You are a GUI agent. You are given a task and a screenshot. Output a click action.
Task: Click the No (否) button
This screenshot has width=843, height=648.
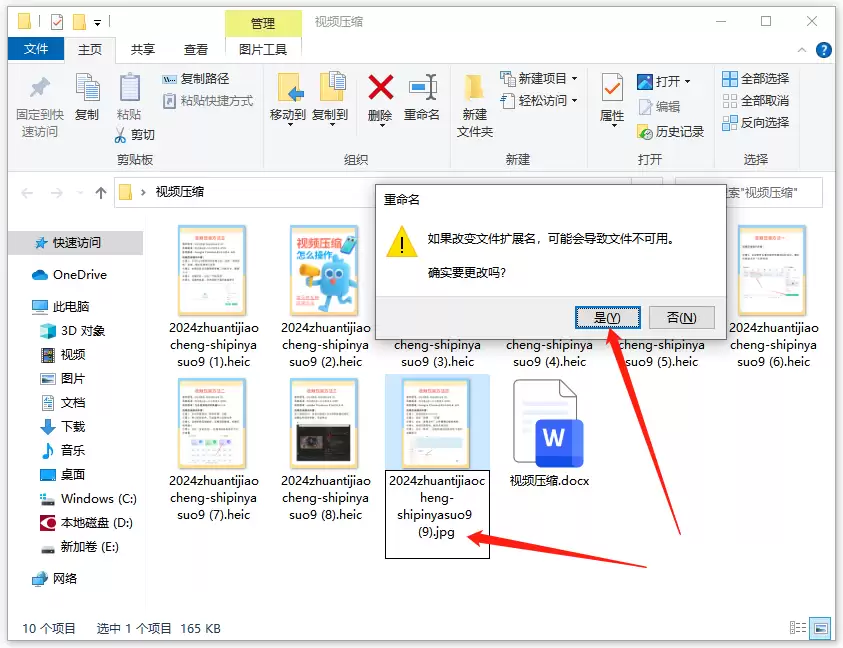coord(682,317)
